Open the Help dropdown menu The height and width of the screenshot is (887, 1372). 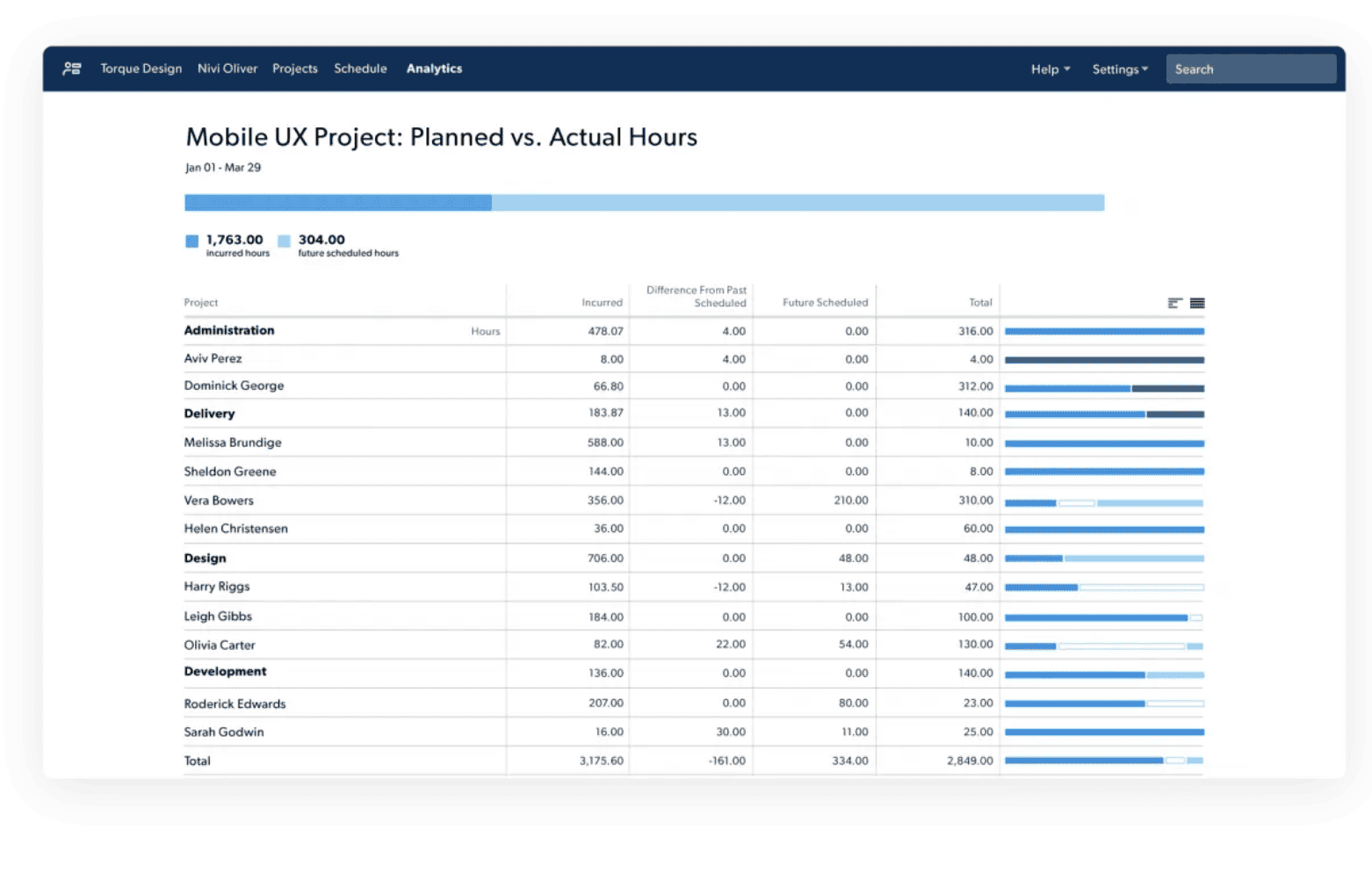[x=1050, y=69]
